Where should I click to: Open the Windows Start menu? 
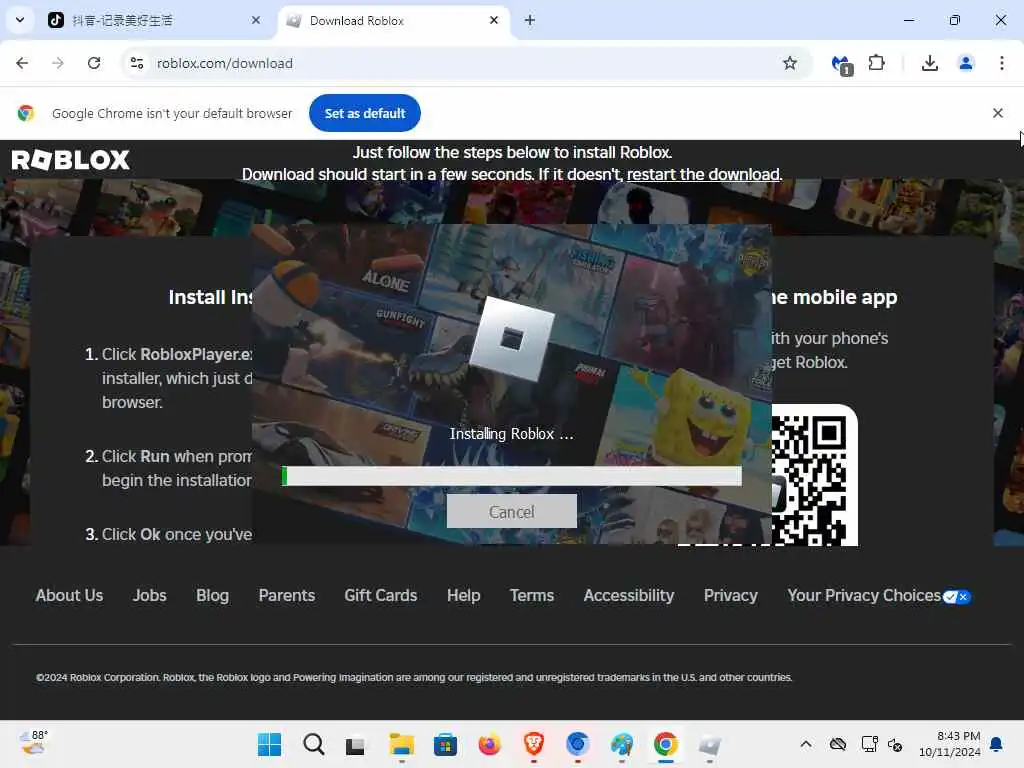tap(269, 744)
